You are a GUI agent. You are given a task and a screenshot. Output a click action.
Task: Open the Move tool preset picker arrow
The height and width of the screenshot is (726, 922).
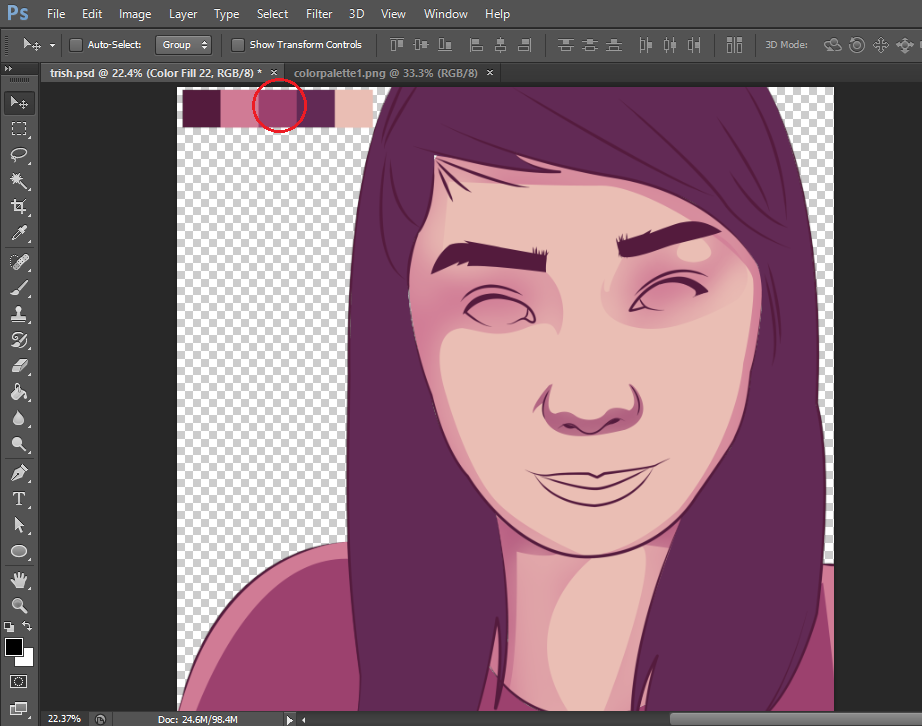point(52,45)
